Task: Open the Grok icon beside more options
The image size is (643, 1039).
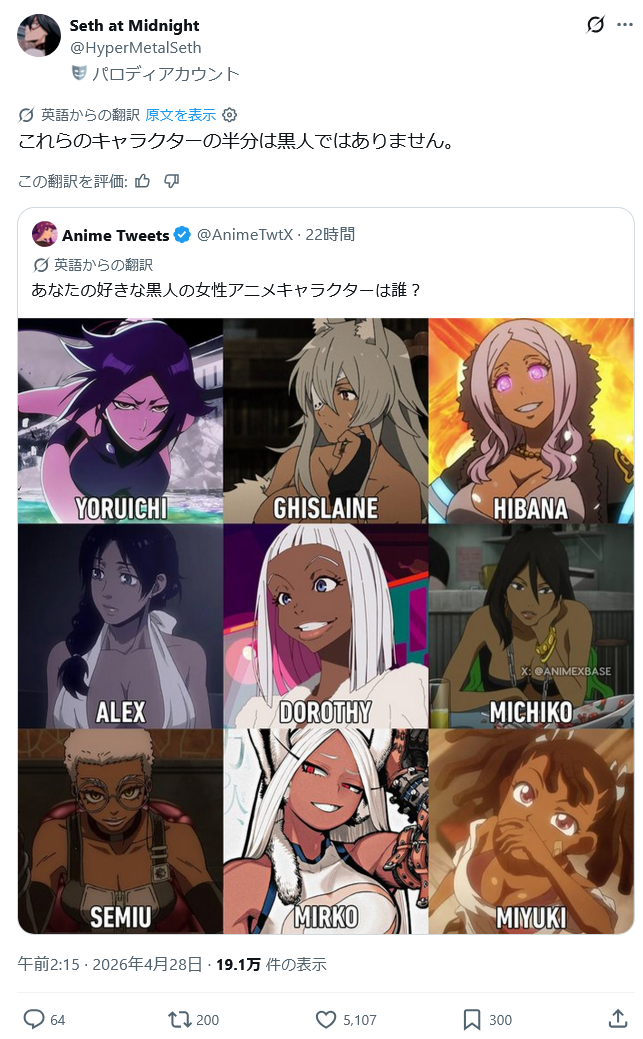Action: pos(595,25)
